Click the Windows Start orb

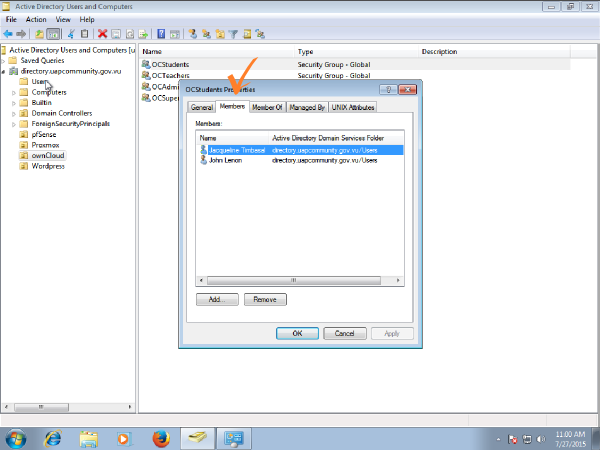pos(16,439)
